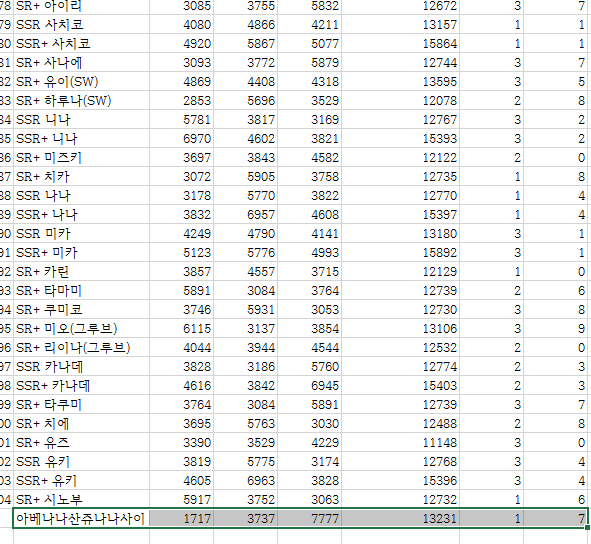Click the cell 'SR+ 미오(그루브)'
The width and height of the screenshot is (591, 544).
pyautogui.click(x=81, y=328)
